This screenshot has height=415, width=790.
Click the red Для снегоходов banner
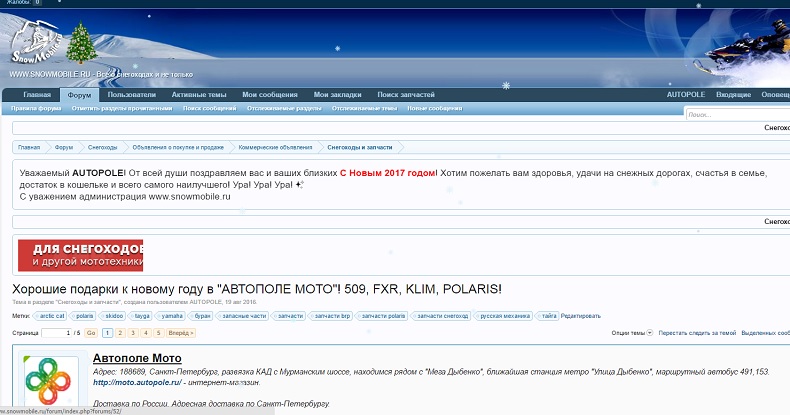[81, 255]
